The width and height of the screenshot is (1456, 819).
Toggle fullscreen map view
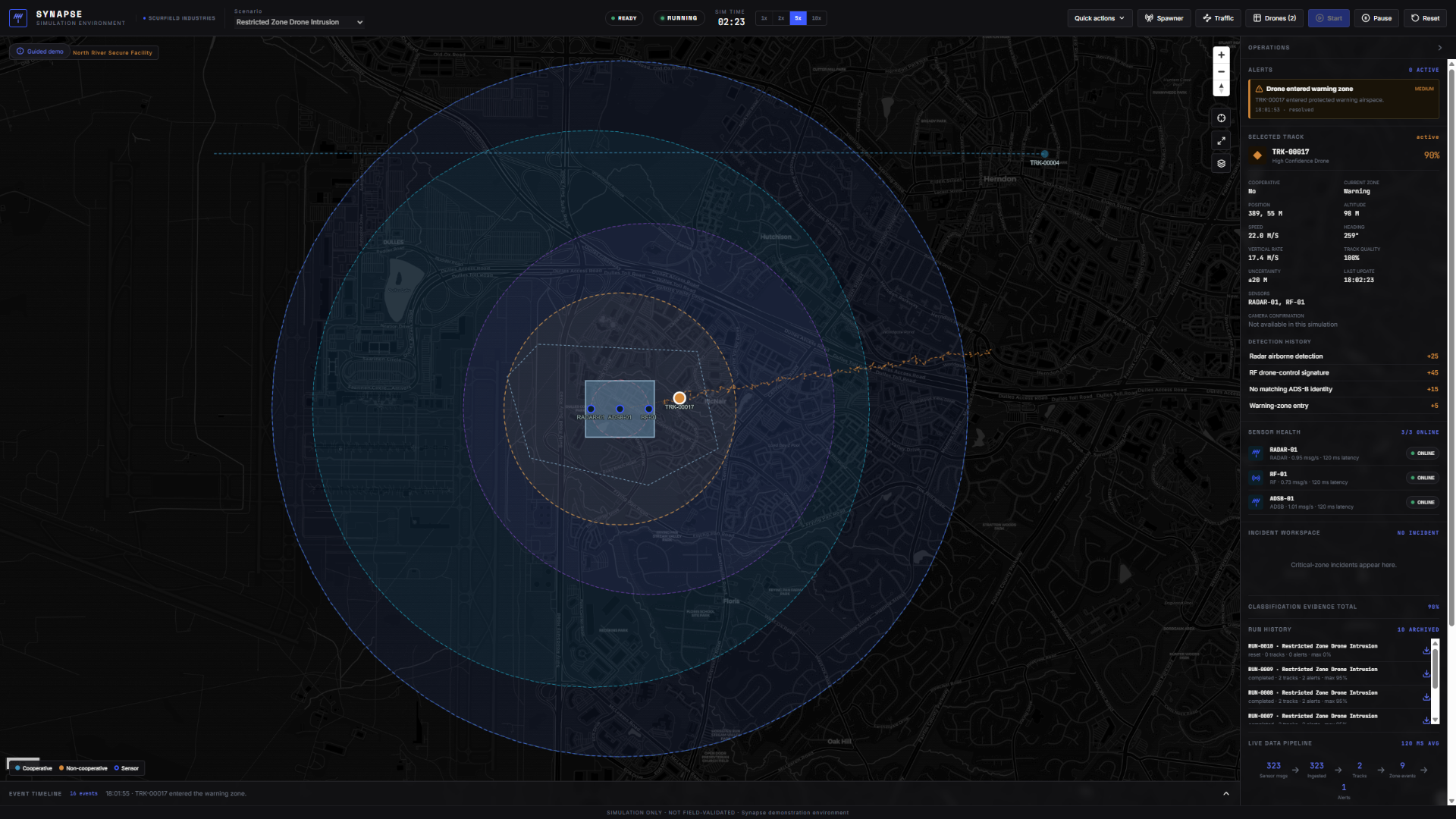click(x=1221, y=140)
